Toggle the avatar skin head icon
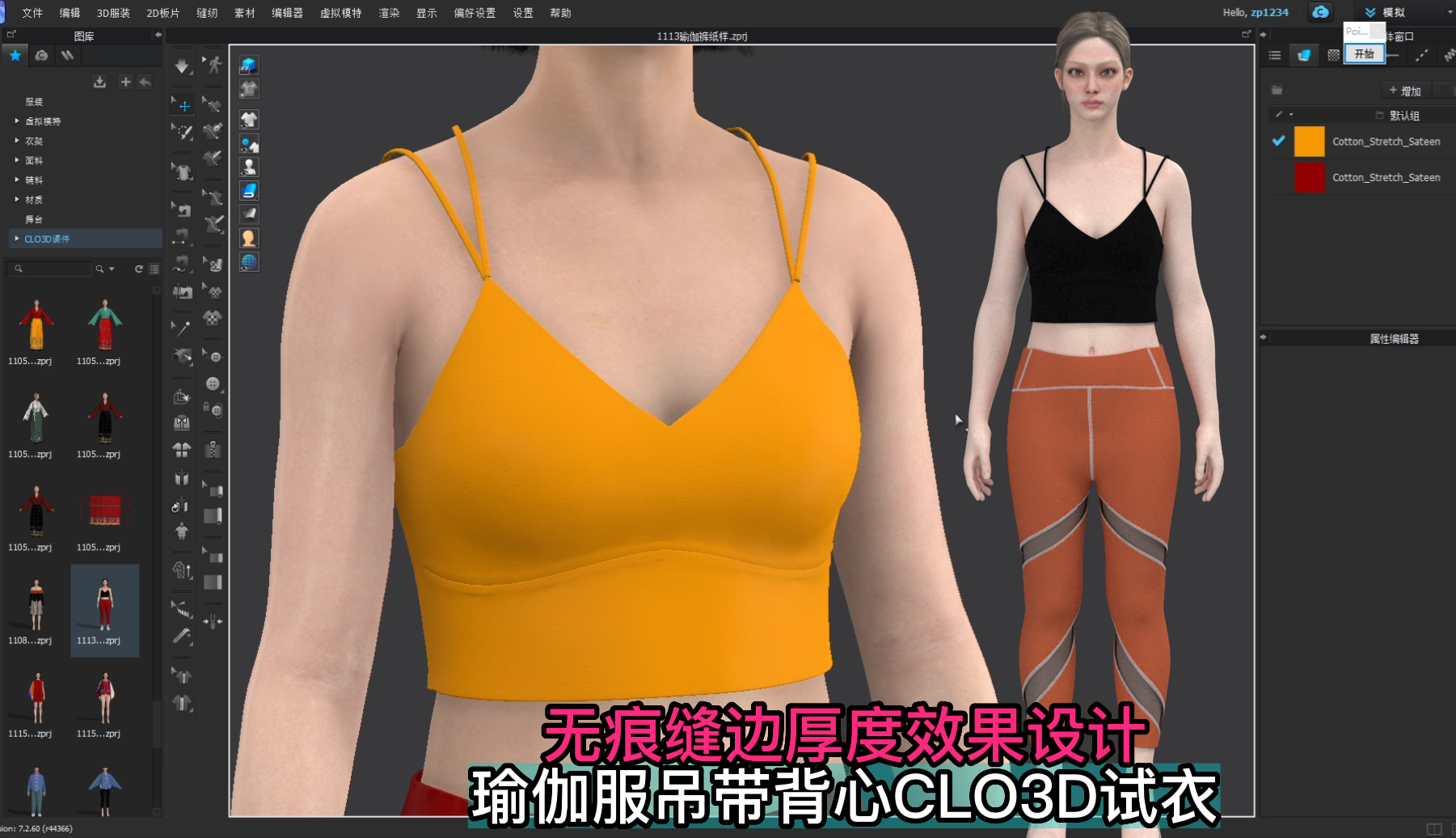This screenshot has height=838, width=1456. click(249, 238)
